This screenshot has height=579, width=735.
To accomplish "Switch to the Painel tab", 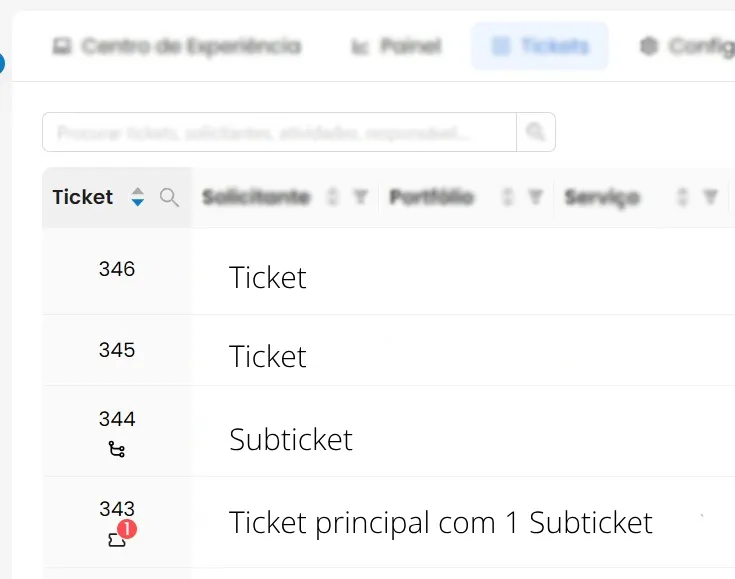I will tap(397, 46).
